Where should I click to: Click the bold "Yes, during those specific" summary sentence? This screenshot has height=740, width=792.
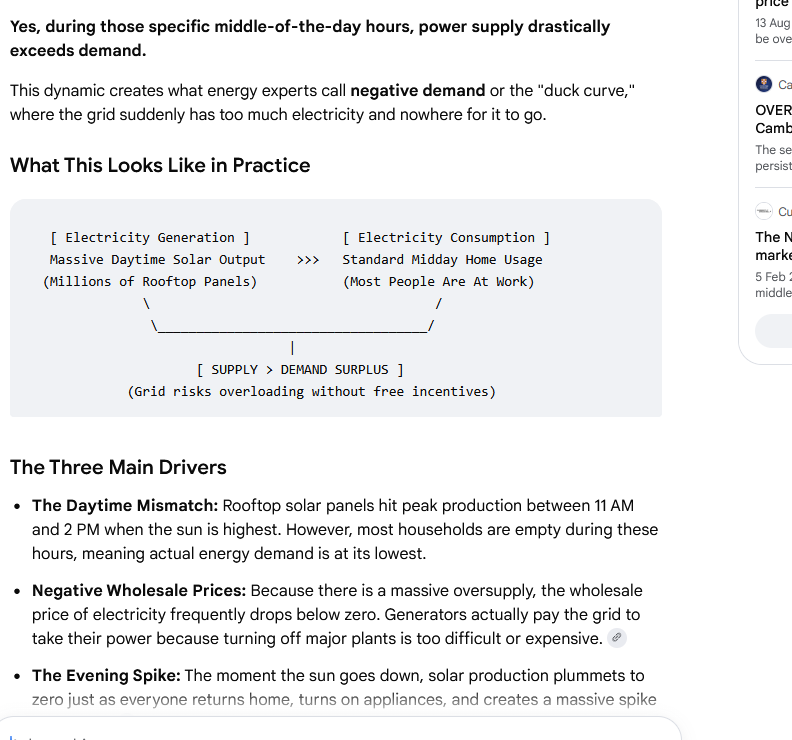310,38
